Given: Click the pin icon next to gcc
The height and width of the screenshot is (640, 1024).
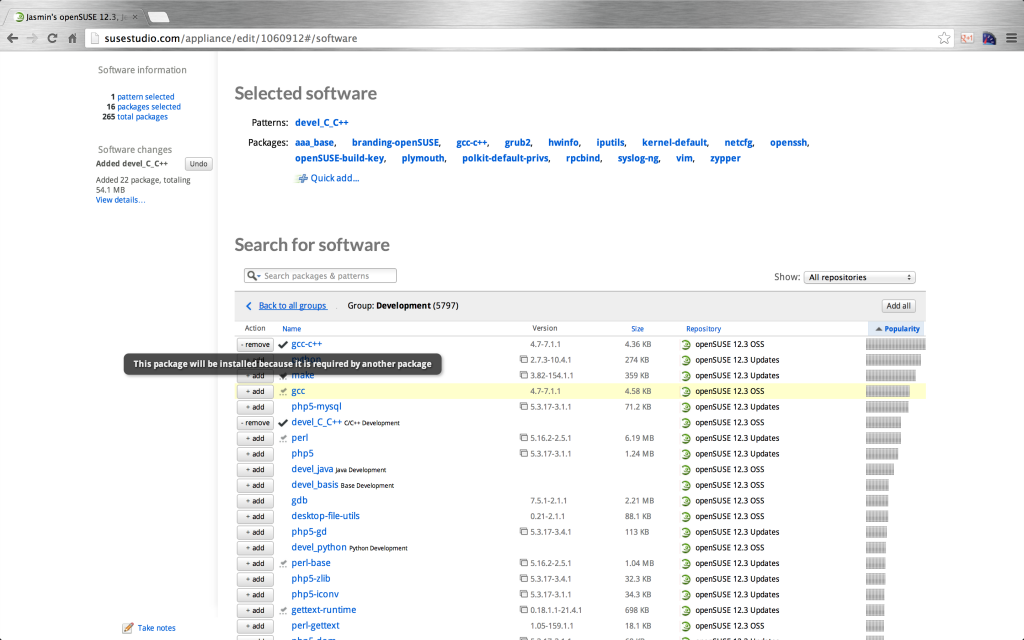Looking at the screenshot, I should tap(283, 391).
